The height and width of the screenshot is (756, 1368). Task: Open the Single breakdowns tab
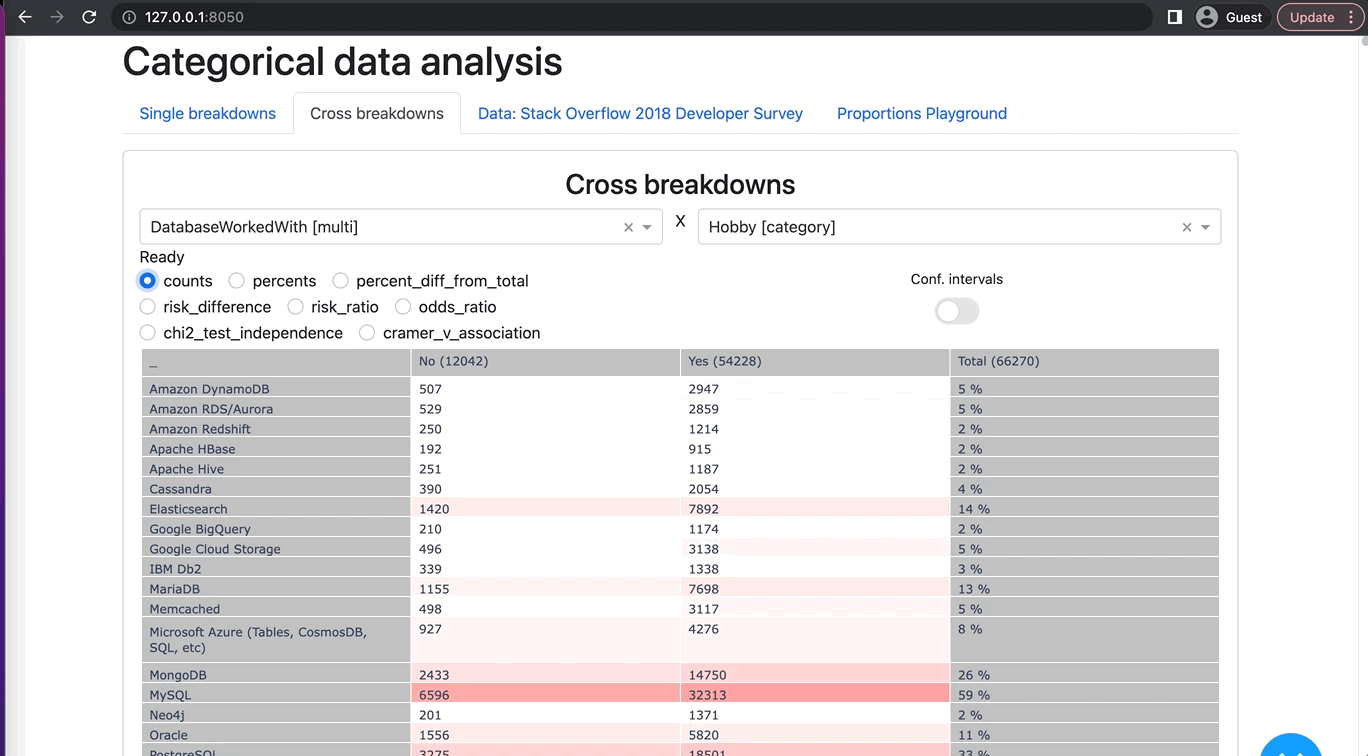[x=208, y=113]
